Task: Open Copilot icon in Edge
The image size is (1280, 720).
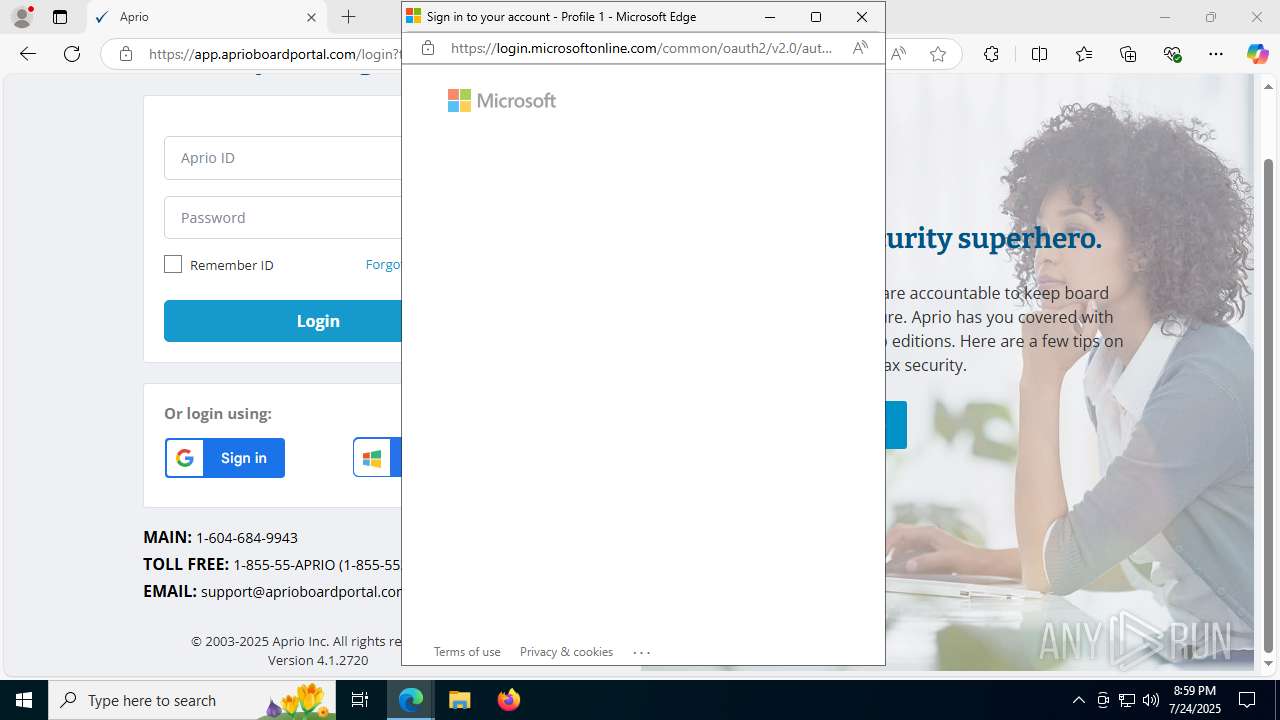Action: 1257,54
